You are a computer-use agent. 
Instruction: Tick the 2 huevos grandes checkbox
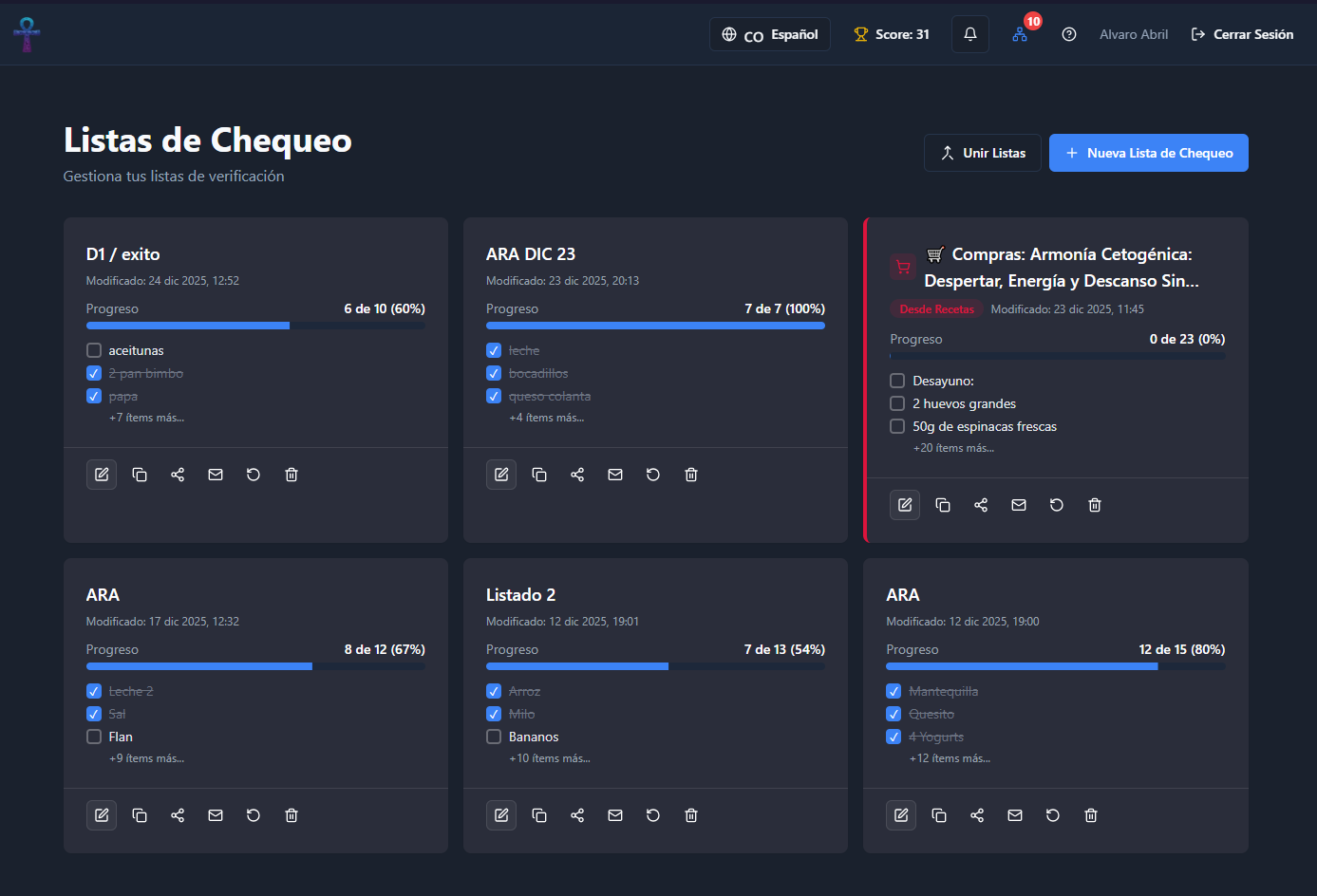tap(897, 403)
